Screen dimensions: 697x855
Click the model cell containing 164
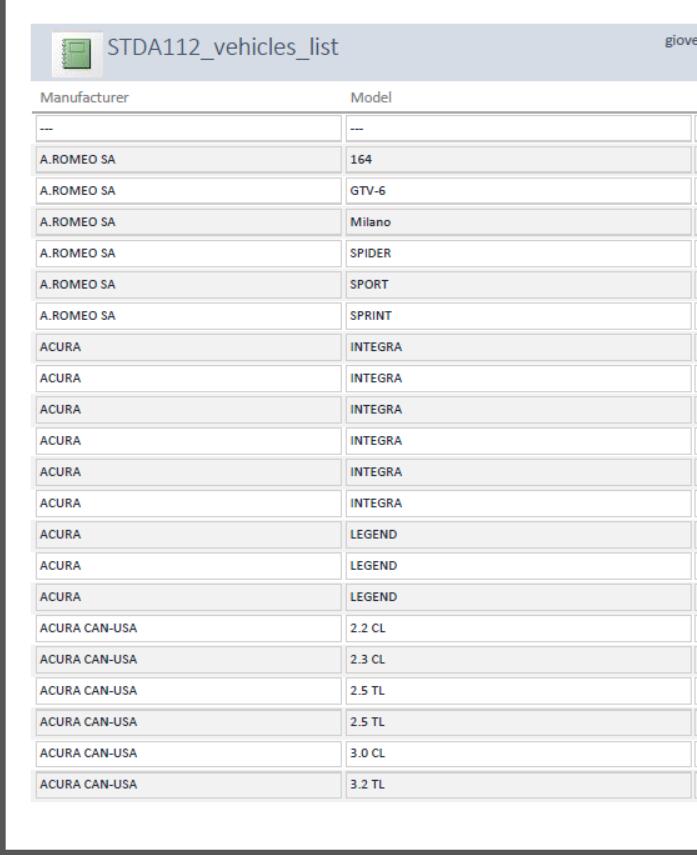tap(519, 160)
